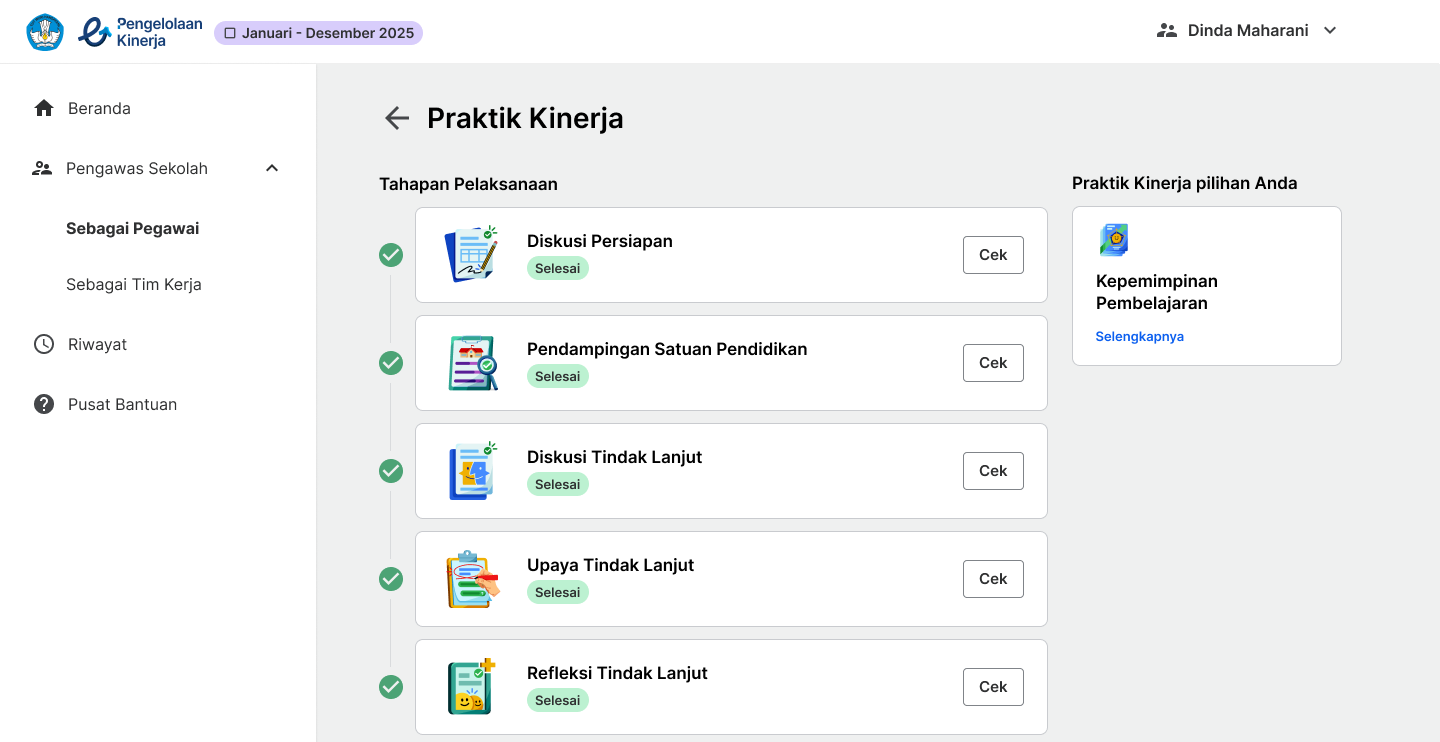
Task: Click the Kepemimpinan Pembelajaran card icon
Action: click(x=1114, y=240)
